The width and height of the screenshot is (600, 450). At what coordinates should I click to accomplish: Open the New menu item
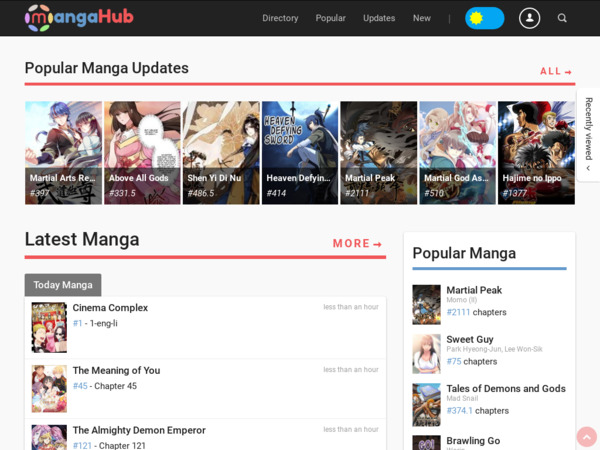click(x=422, y=18)
